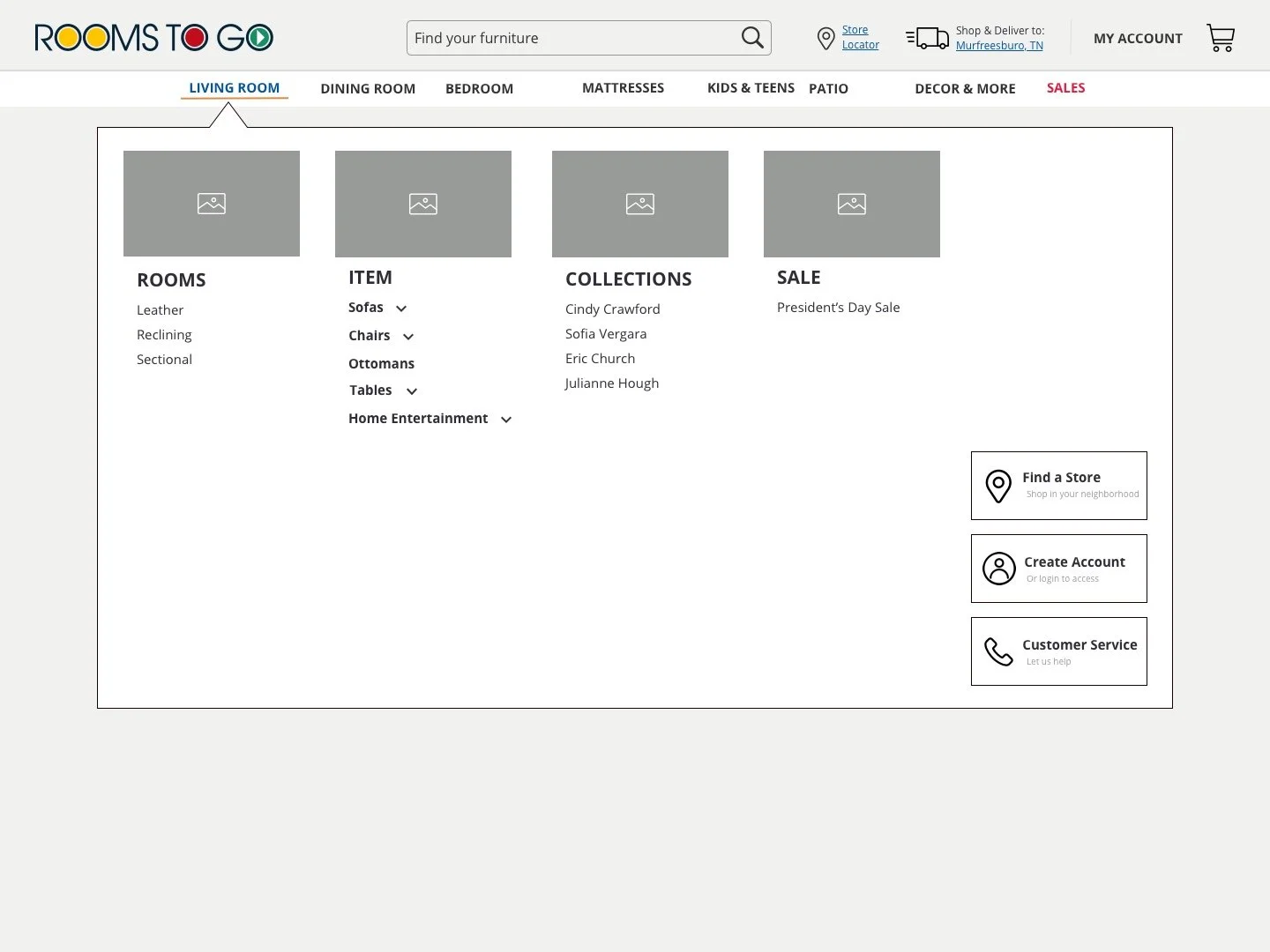Open the shopping cart icon
The image size is (1270, 952).
(x=1221, y=38)
